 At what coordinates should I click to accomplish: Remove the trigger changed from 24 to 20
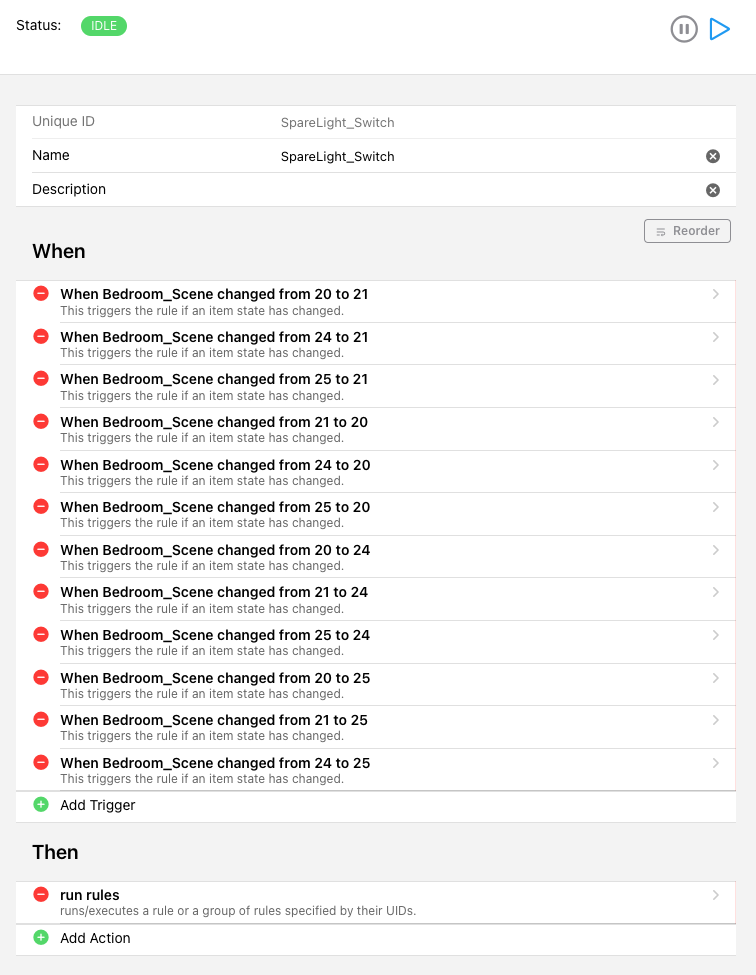(41, 464)
